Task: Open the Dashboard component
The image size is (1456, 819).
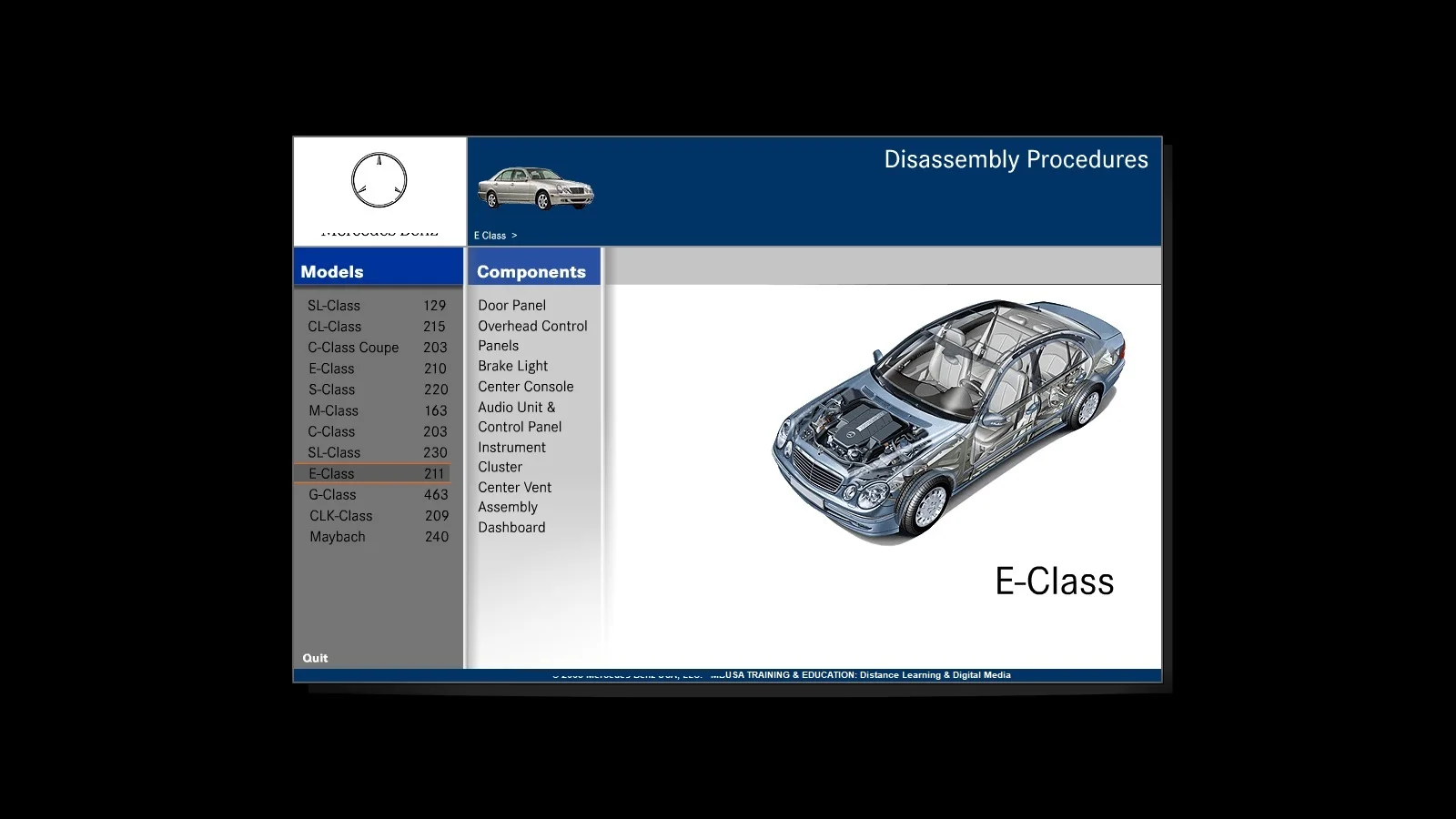Action: coord(511,528)
